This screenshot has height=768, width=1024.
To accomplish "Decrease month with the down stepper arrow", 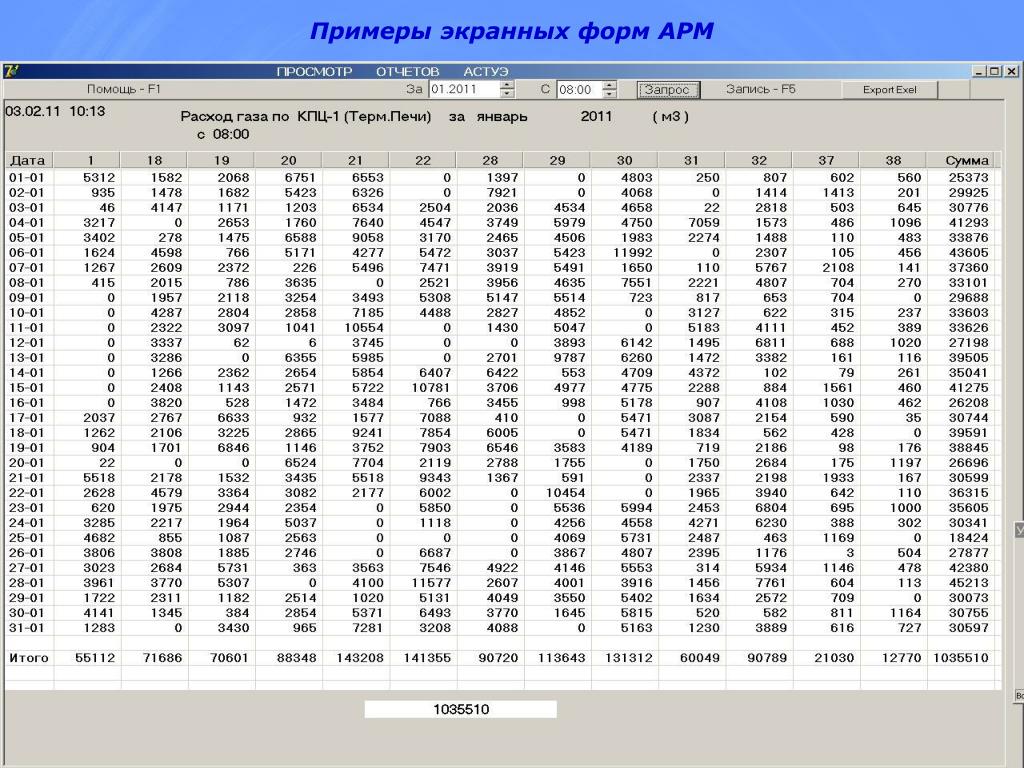I will (507, 94).
